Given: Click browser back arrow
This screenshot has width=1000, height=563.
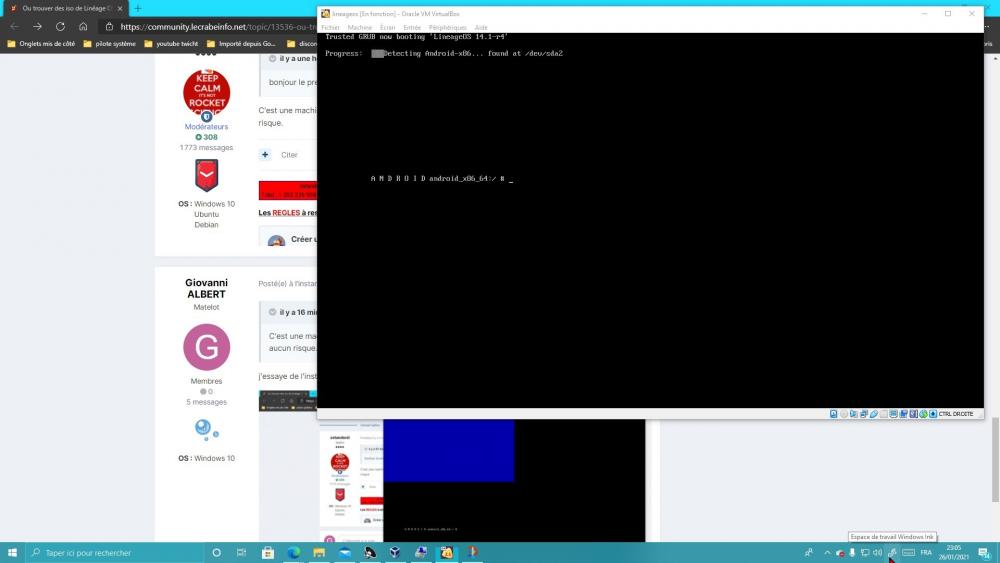Looking at the screenshot, I should tap(15, 27).
